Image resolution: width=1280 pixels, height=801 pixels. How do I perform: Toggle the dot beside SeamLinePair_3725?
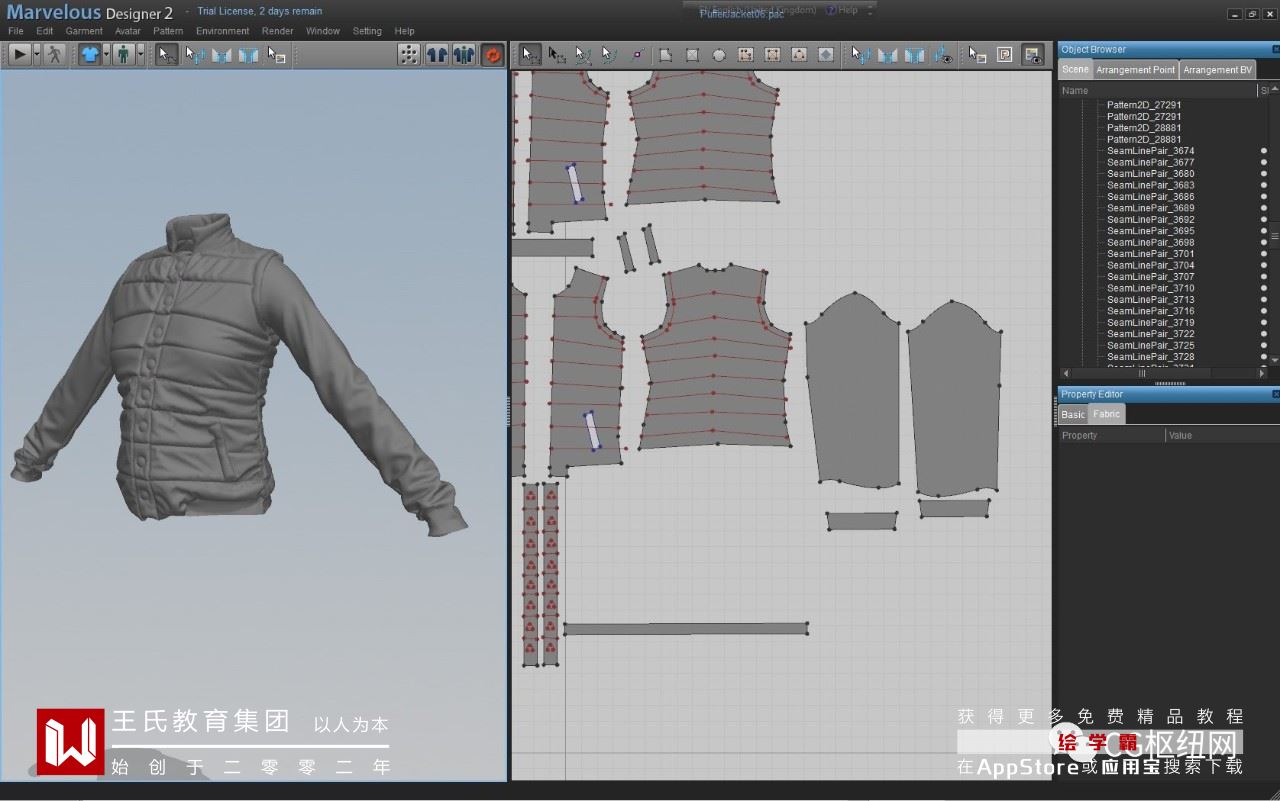tap(1264, 346)
